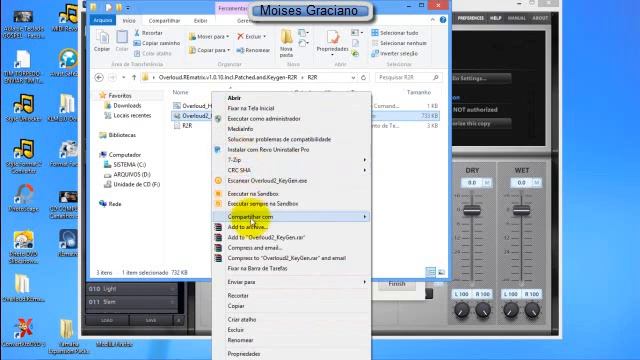The width and height of the screenshot is (640, 360).
Task: Select Unidade de CD (F:)
Action: pos(136,184)
